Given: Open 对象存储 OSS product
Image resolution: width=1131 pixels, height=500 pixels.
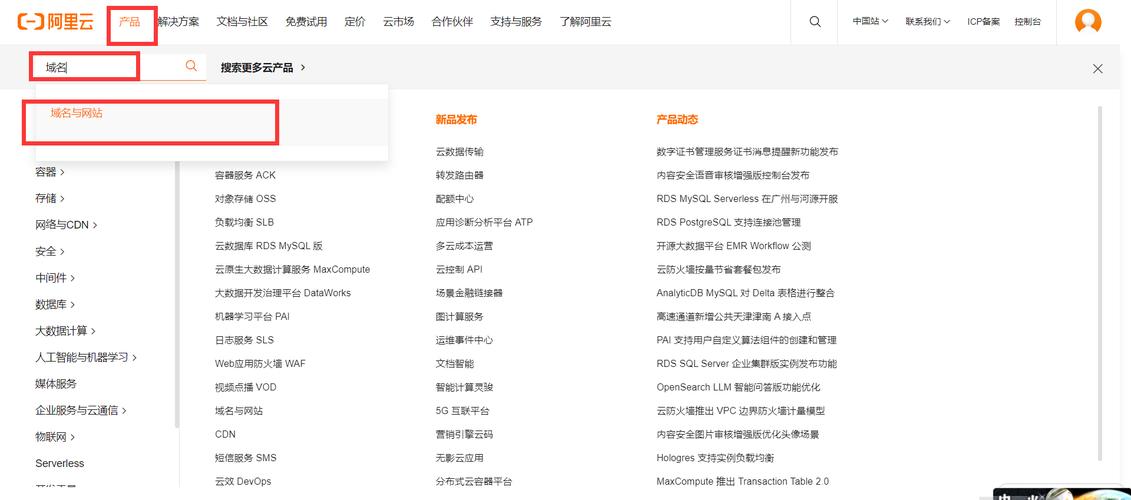Looking at the screenshot, I should (x=245, y=198).
